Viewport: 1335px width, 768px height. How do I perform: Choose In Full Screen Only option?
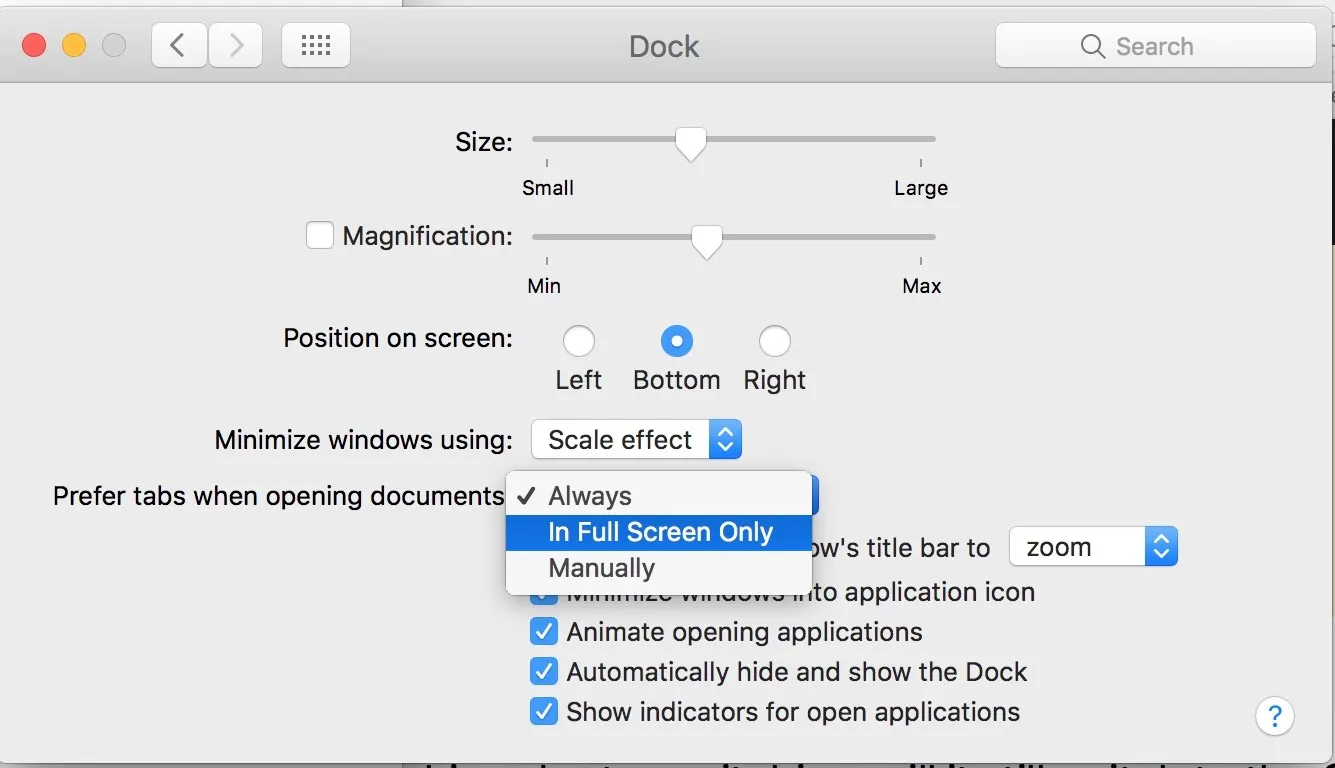coord(660,532)
